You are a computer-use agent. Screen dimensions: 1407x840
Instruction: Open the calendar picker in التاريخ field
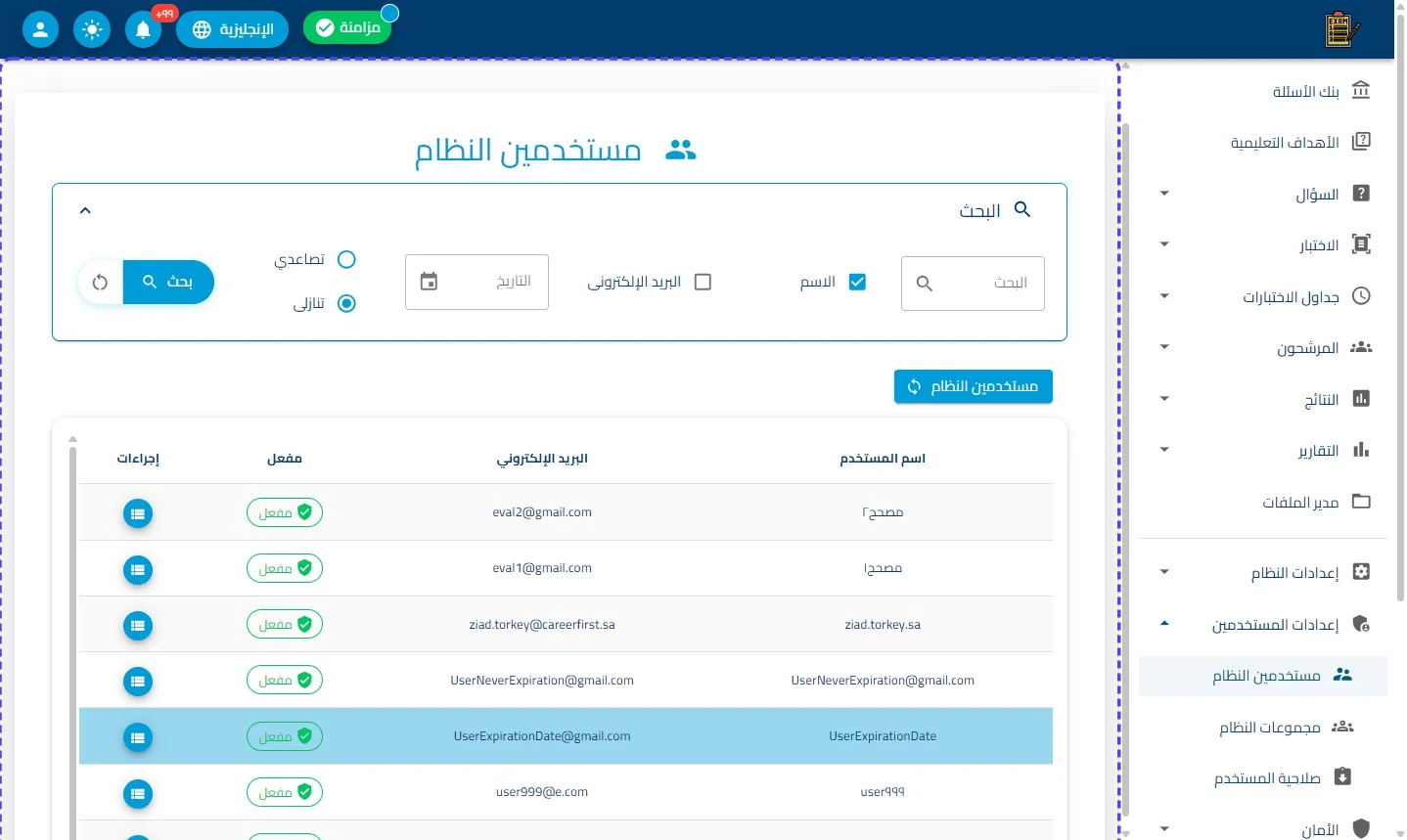(429, 282)
